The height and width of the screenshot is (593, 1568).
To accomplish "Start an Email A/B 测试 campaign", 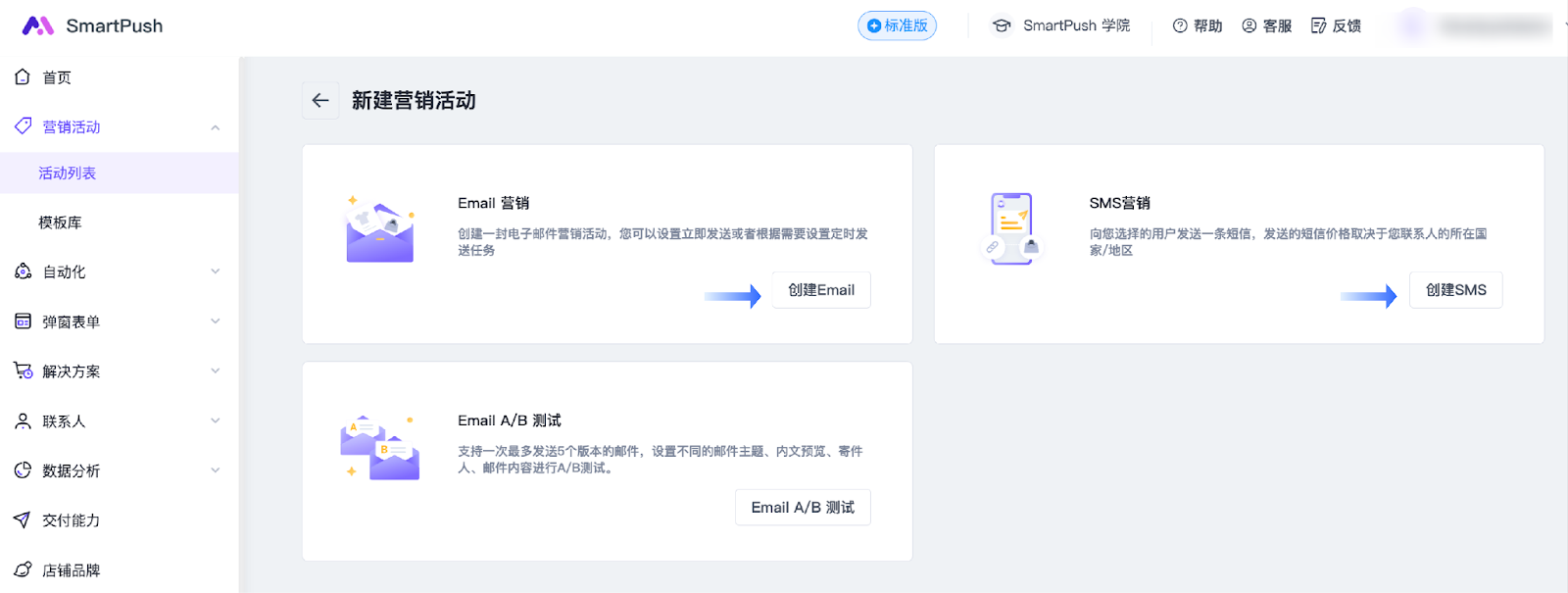I will (802, 507).
